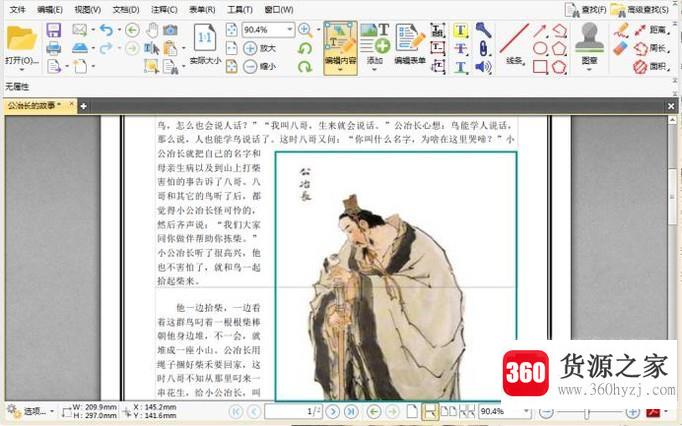The width and height of the screenshot is (682, 426).
Task: Select the yellow highlight text tool
Action: pyautogui.click(x=461, y=30)
